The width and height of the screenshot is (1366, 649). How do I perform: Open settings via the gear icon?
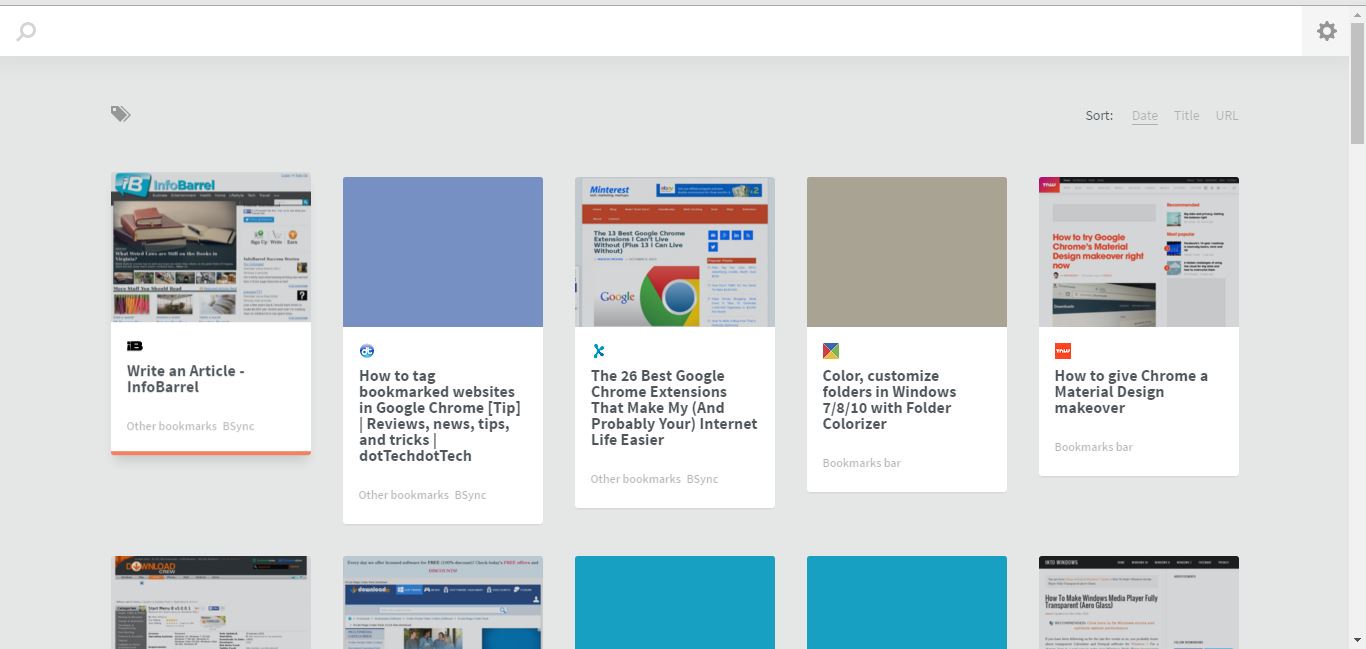pyautogui.click(x=1326, y=32)
